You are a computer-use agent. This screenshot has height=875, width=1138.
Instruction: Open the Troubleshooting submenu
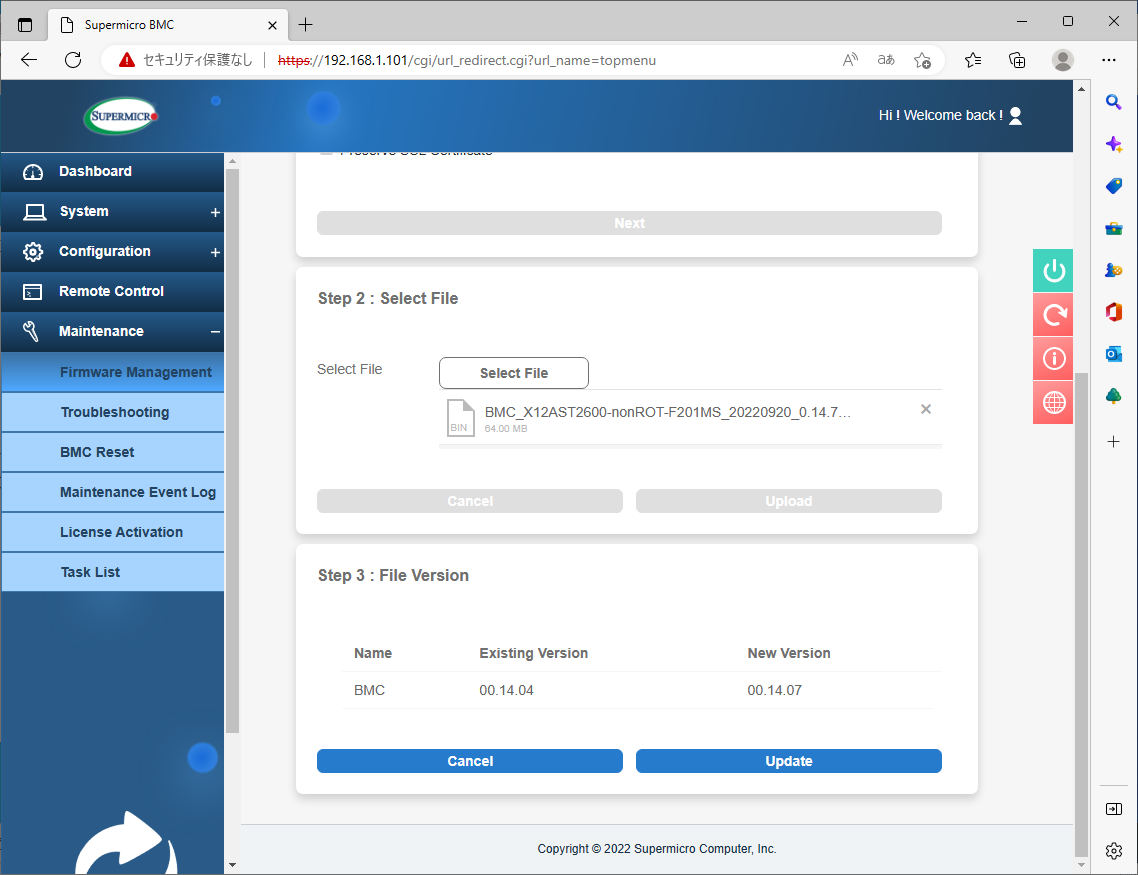coord(112,412)
